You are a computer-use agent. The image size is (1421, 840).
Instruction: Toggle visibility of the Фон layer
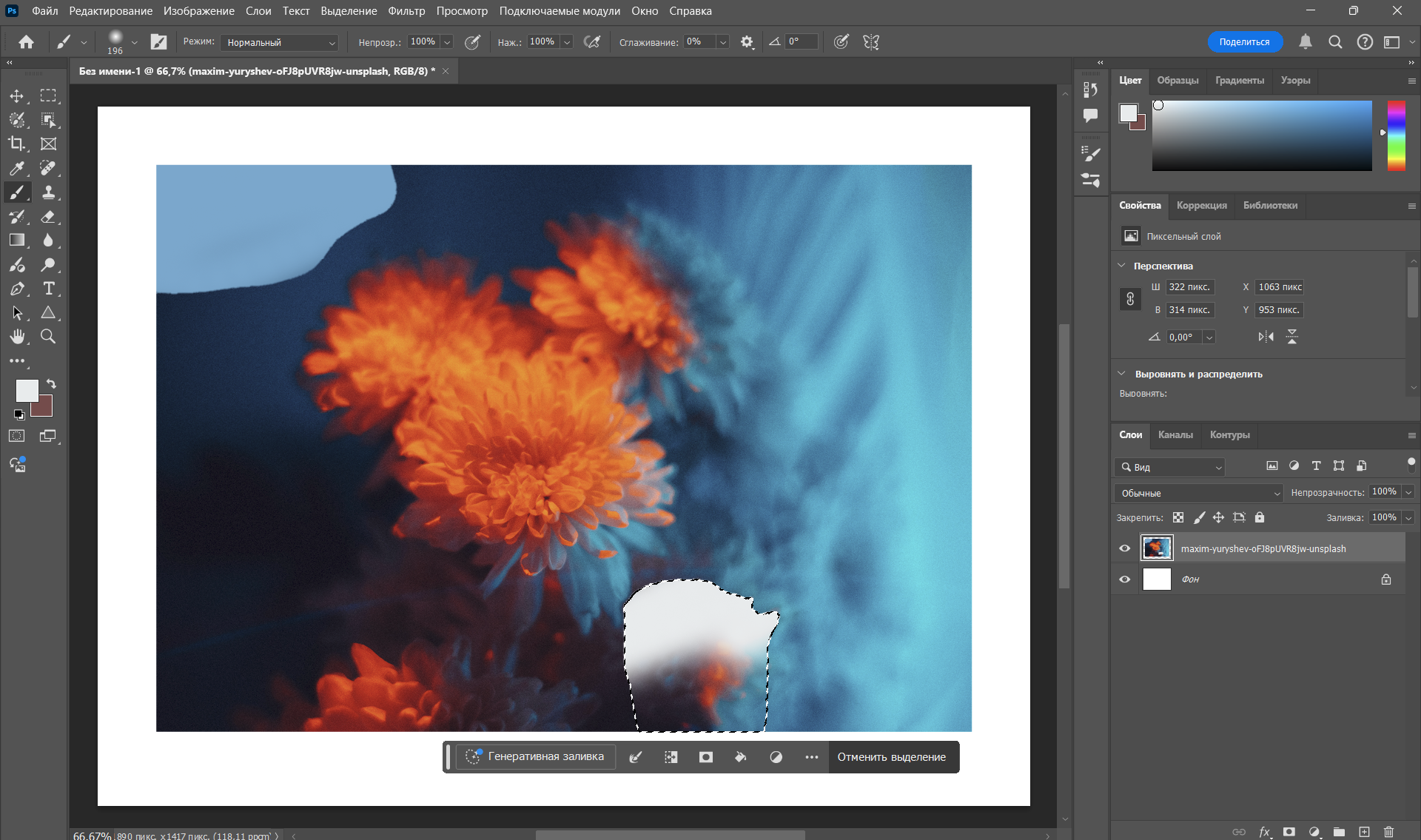1124,579
